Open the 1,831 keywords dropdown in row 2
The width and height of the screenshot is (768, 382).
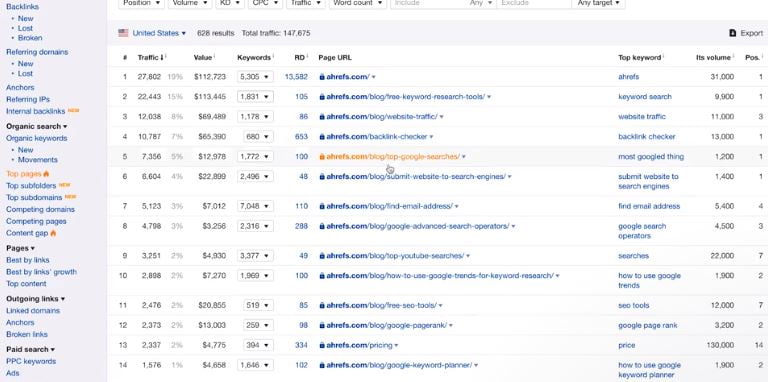(x=255, y=97)
